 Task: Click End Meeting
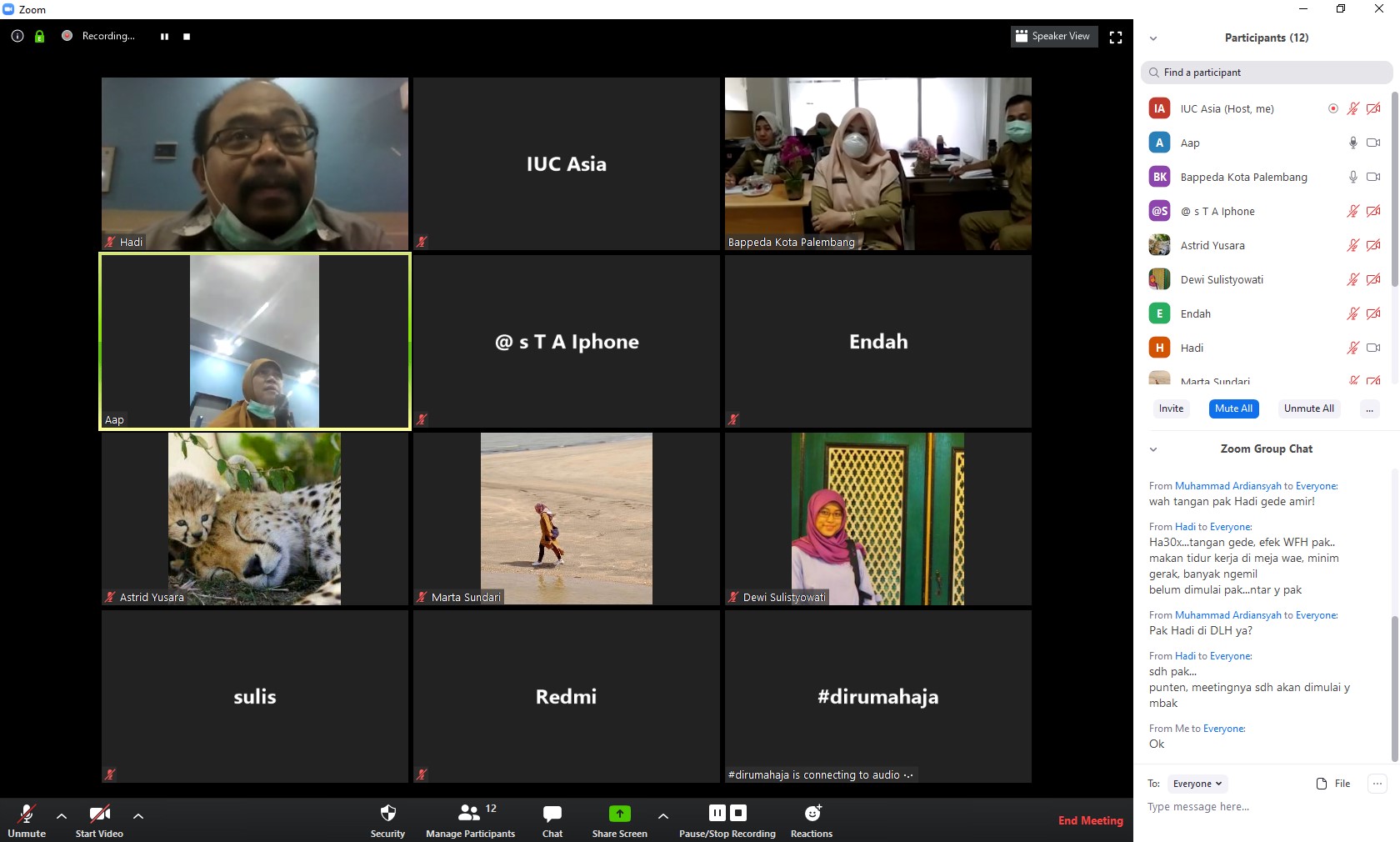(1090, 820)
